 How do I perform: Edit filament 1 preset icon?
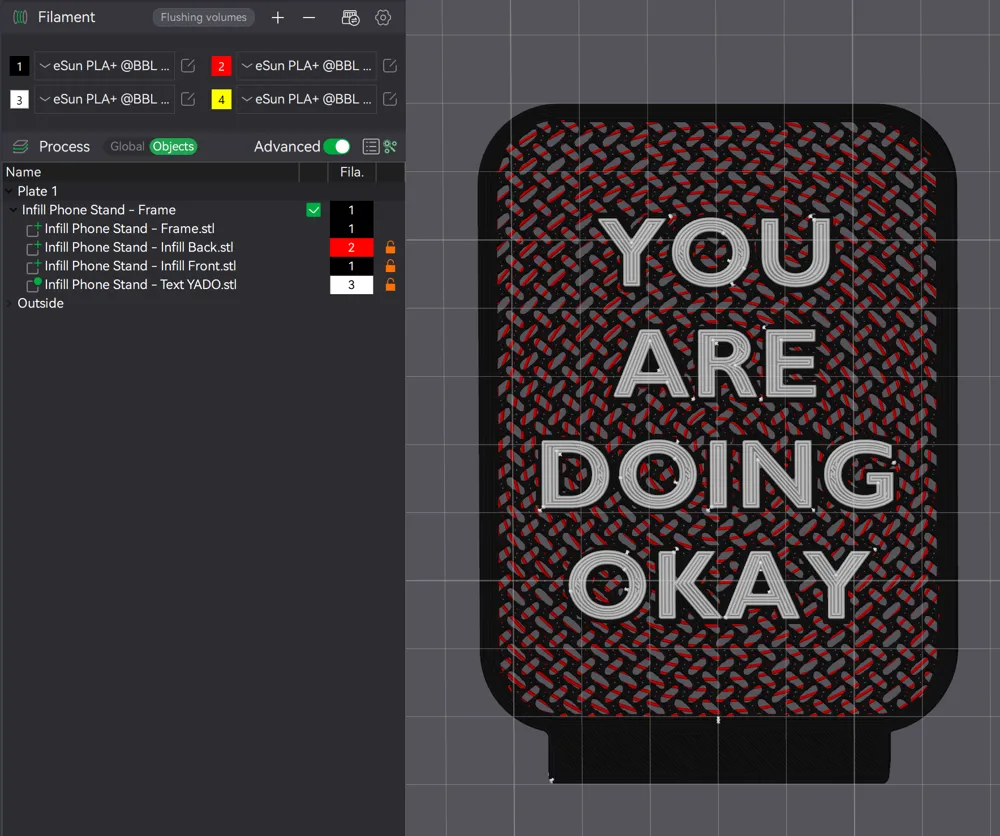point(188,66)
